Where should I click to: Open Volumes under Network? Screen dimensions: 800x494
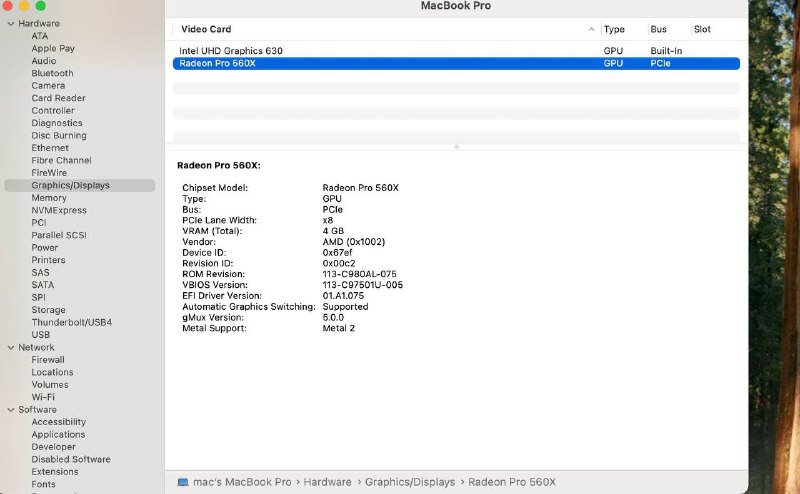click(49, 385)
